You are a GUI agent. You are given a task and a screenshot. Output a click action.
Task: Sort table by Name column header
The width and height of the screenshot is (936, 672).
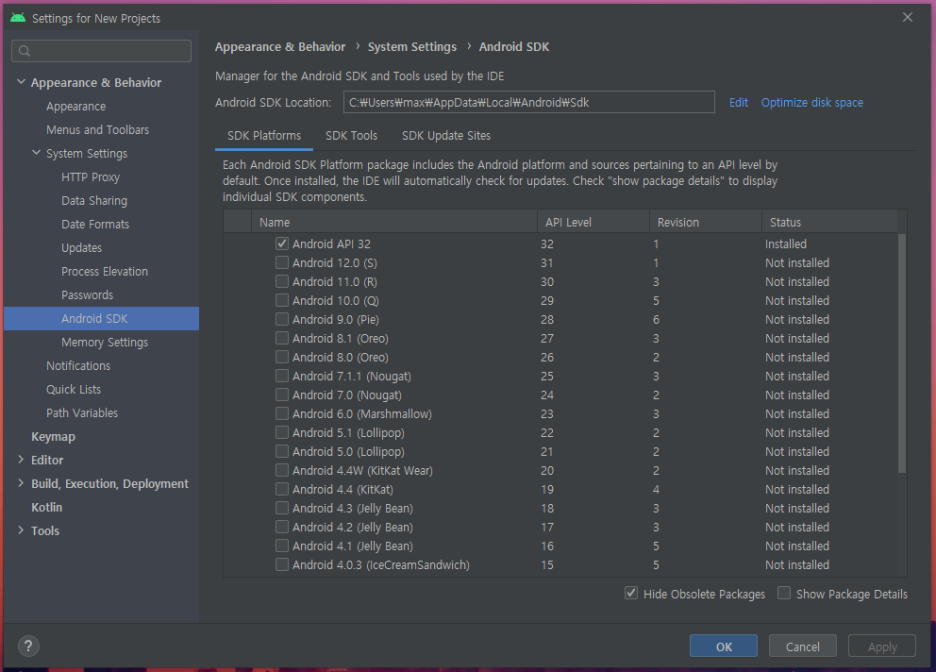[x=394, y=222]
